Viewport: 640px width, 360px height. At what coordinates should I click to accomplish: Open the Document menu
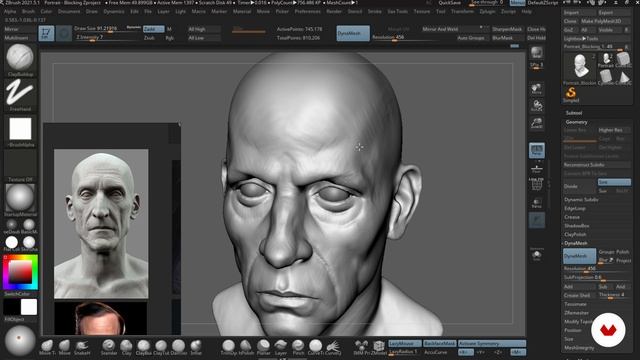click(x=69, y=11)
